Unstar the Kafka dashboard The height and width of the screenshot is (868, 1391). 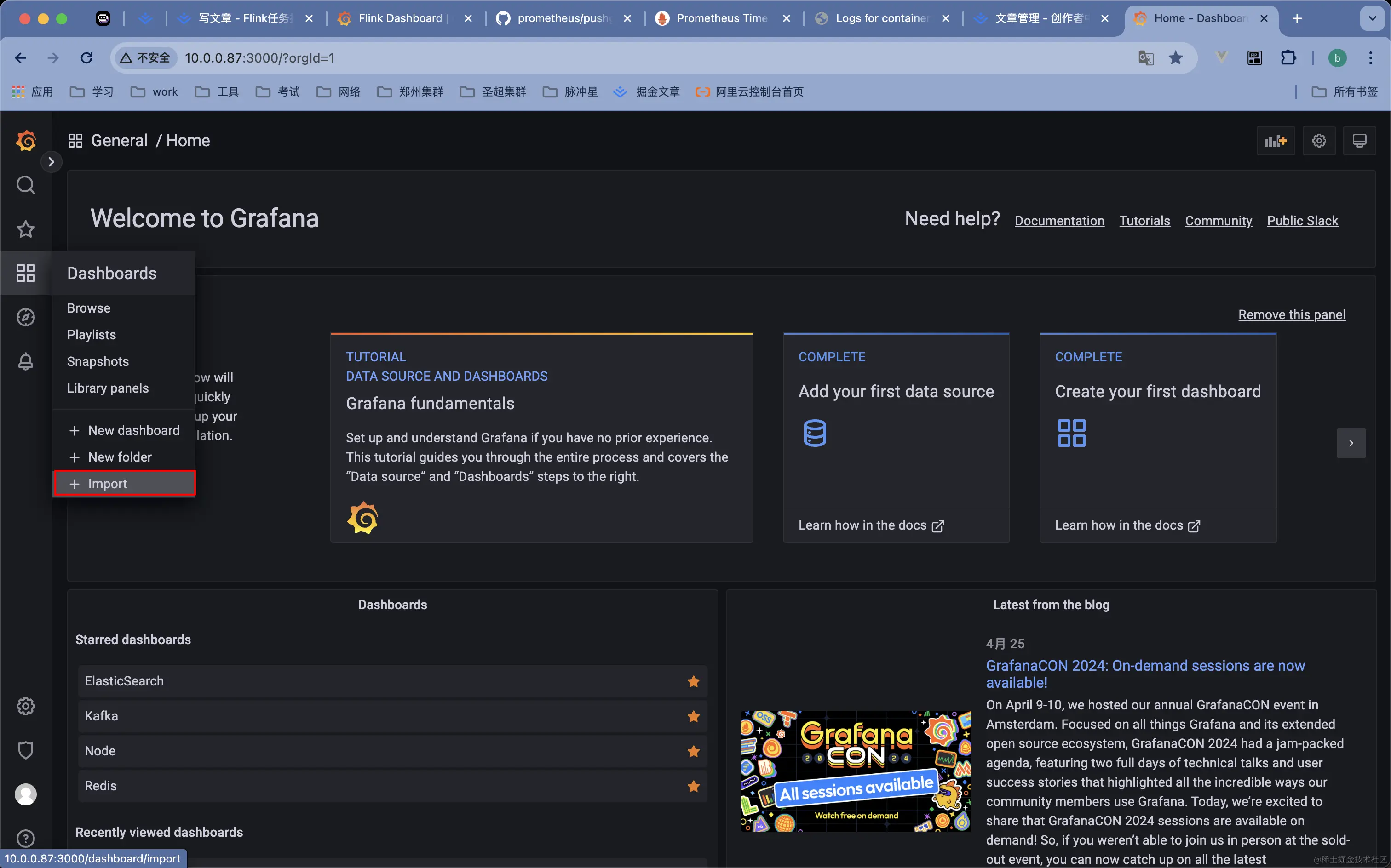[693, 716]
